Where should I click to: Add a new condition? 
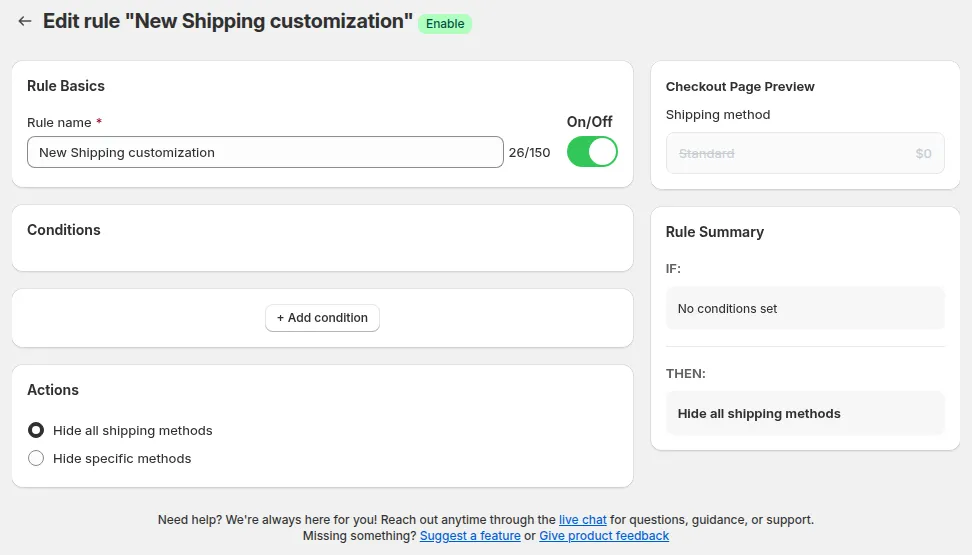tap(322, 317)
